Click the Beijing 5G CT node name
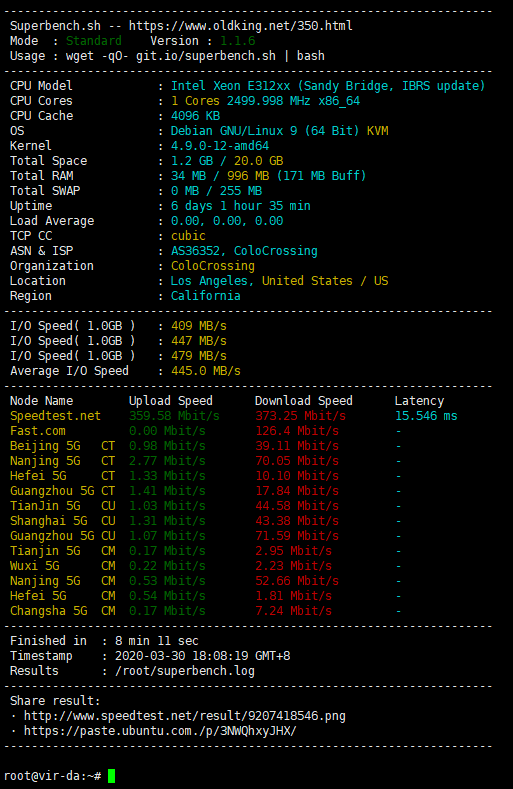The height and width of the screenshot is (789, 513). coord(62,446)
